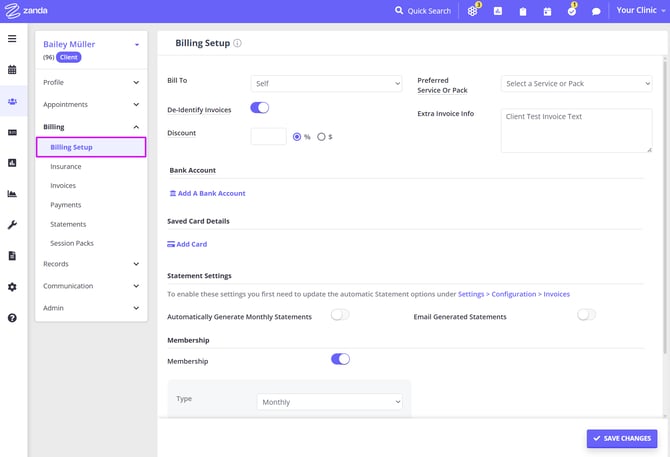Turn off the Membership toggle

[340, 359]
